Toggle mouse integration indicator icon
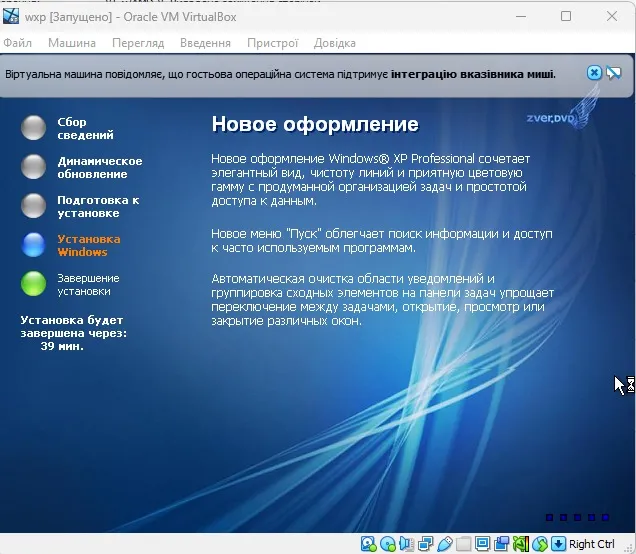This screenshot has width=636, height=554. click(540, 544)
